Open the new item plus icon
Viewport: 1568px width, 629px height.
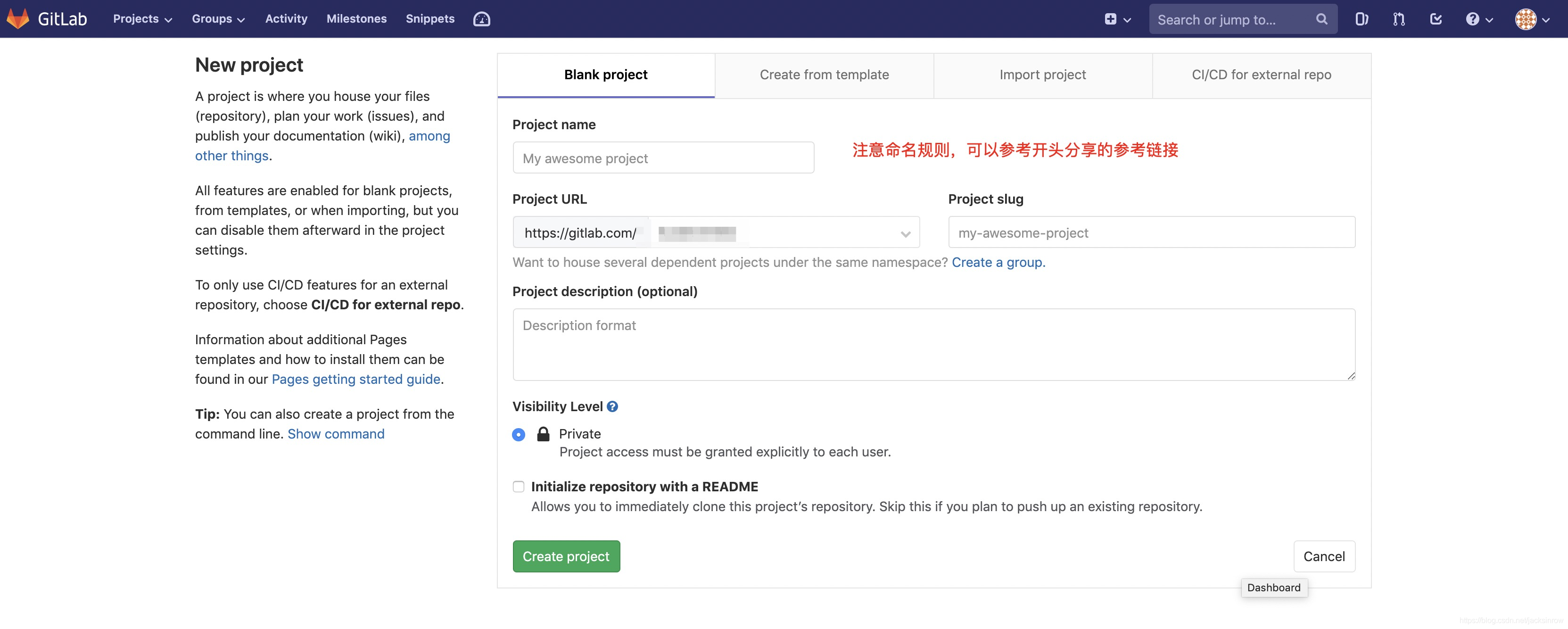(1112, 19)
